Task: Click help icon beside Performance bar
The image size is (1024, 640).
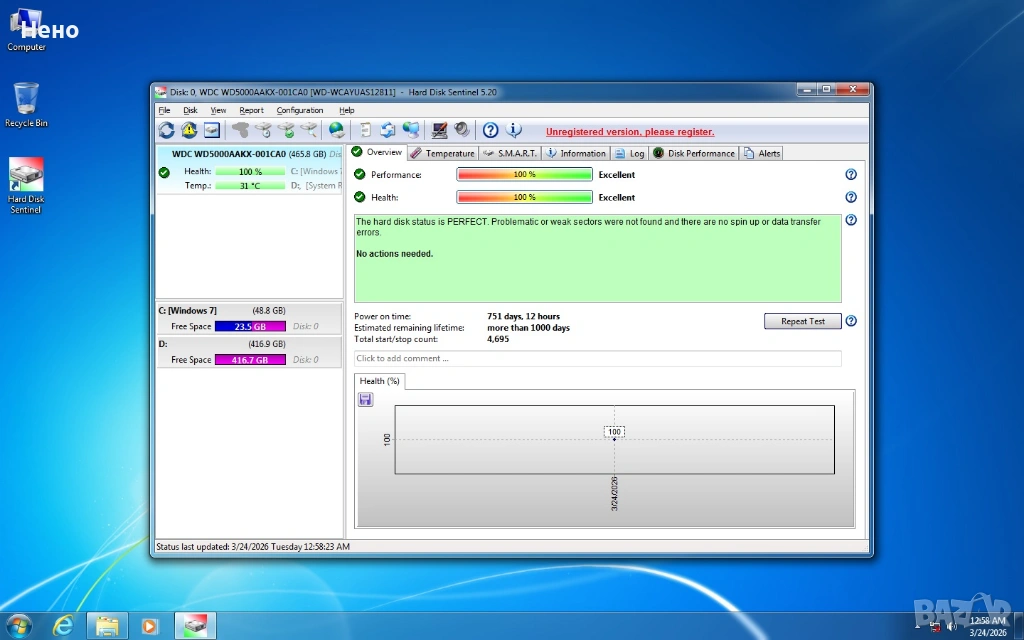Action: (851, 174)
